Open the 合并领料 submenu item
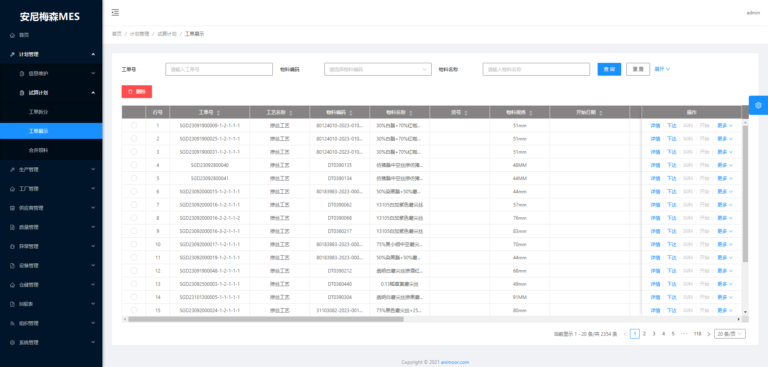768x367 pixels. pyautogui.click(x=51, y=150)
